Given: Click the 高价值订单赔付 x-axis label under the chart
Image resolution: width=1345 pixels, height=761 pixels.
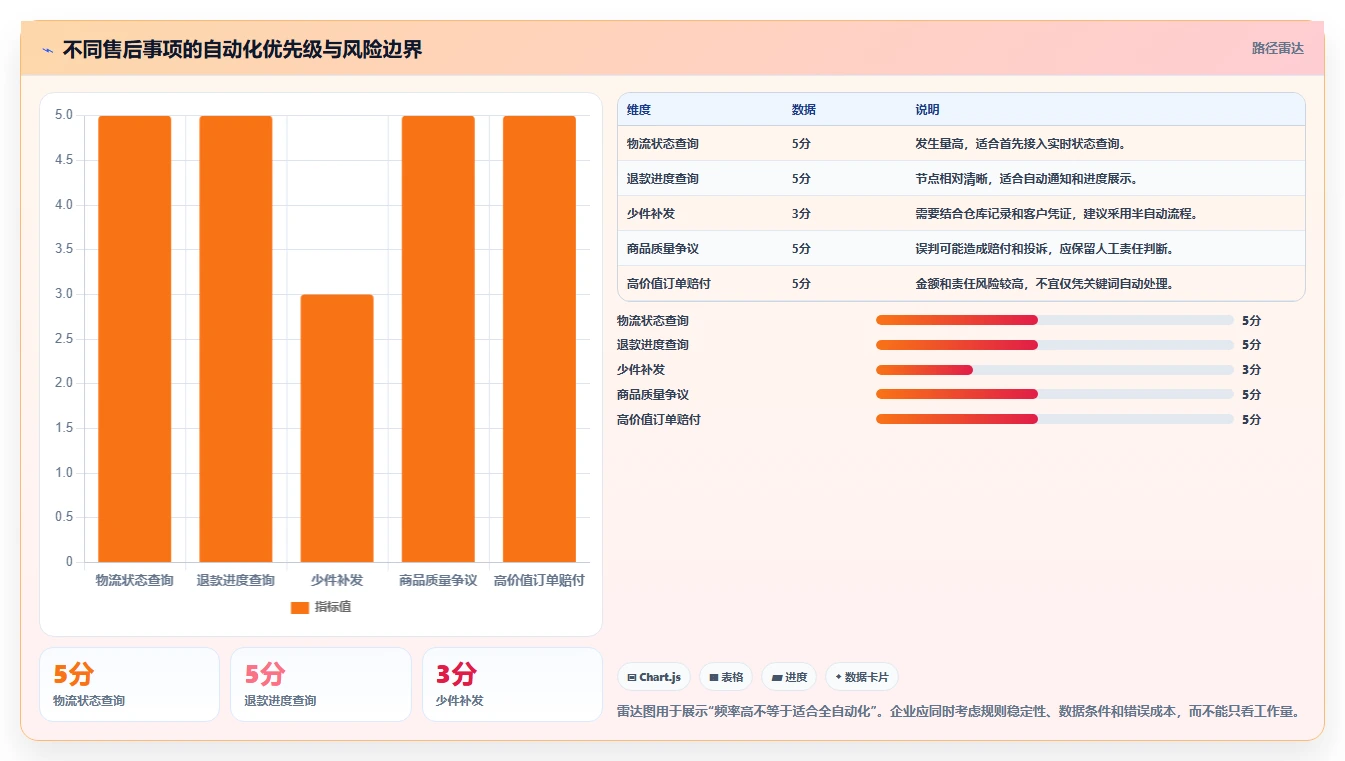Looking at the screenshot, I should 539,580.
